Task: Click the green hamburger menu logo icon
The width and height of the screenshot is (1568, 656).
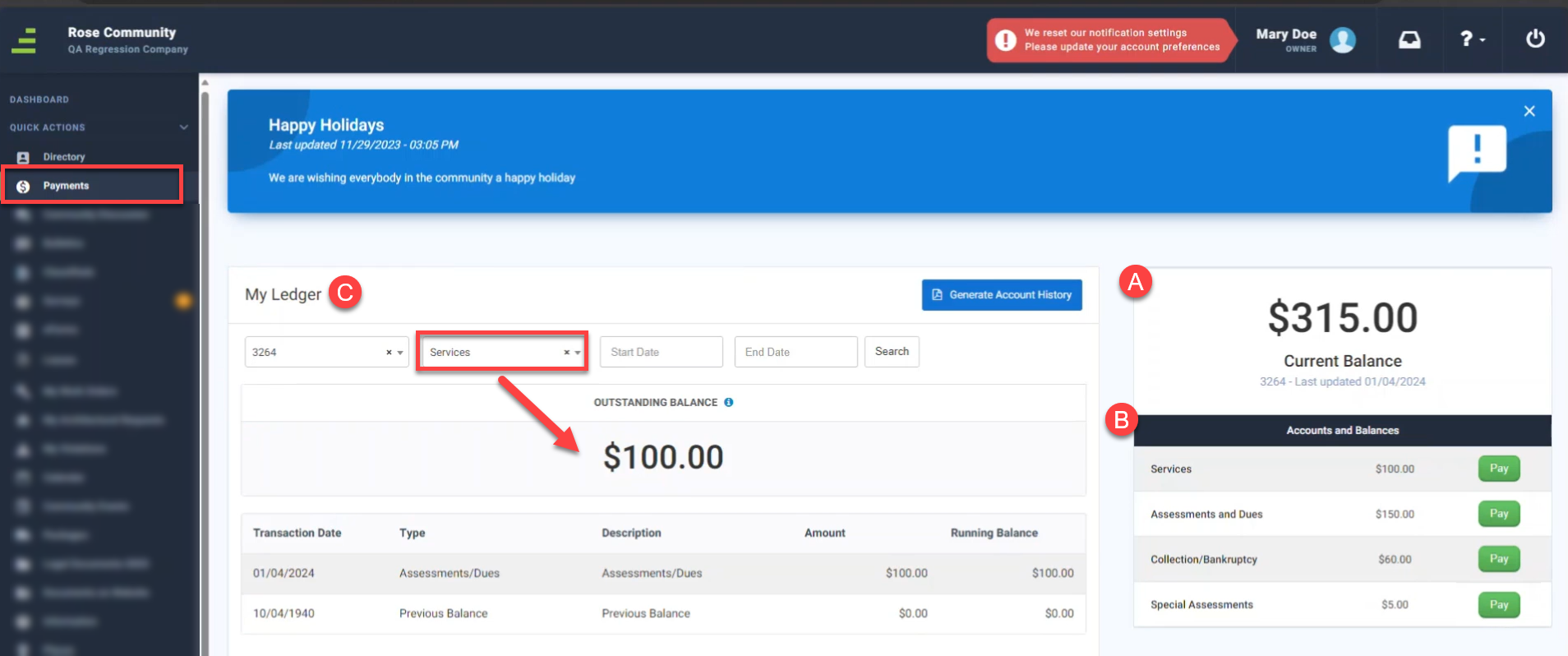Action: tap(24, 40)
